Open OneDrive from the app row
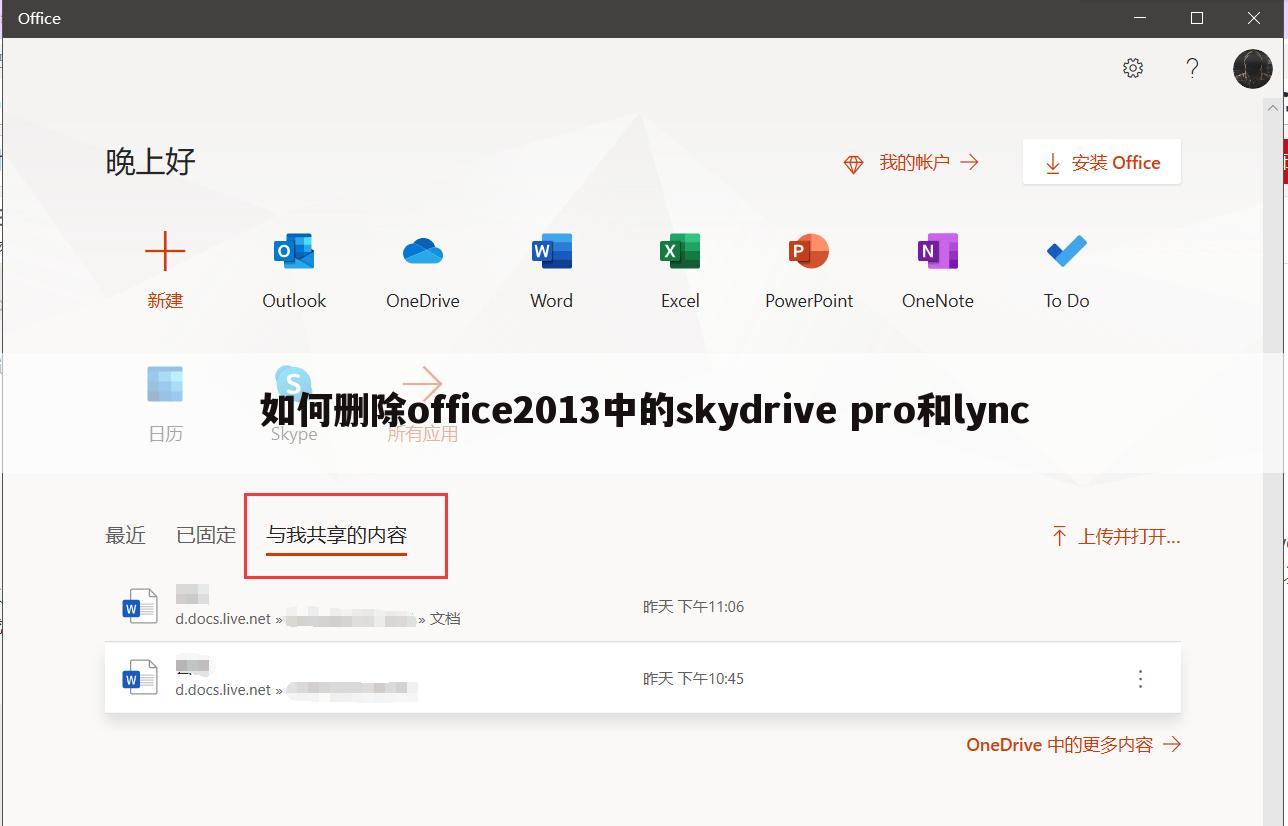1288x826 pixels. pos(422,251)
